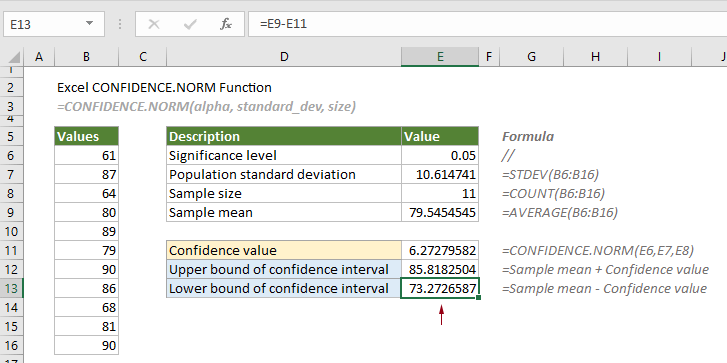Select column D header

(284, 57)
